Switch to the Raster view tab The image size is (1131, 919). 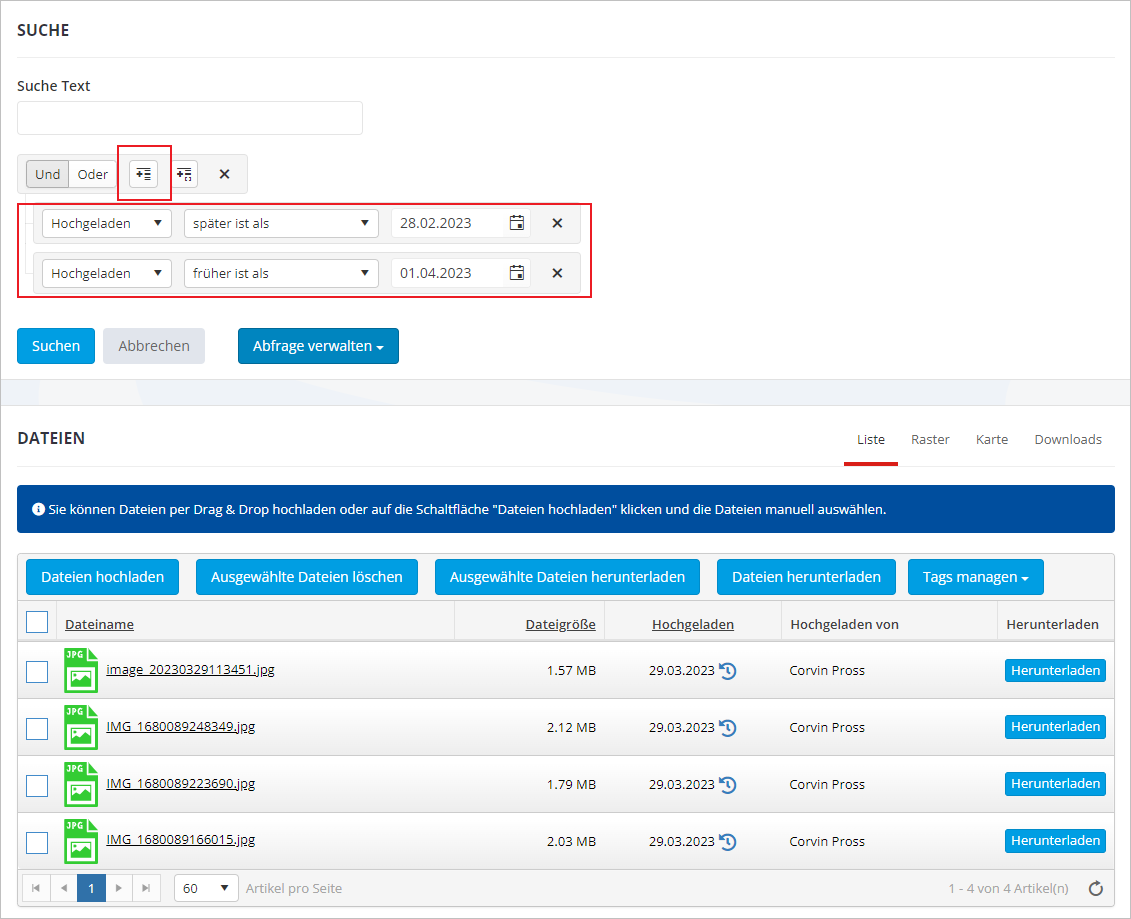tap(930, 439)
